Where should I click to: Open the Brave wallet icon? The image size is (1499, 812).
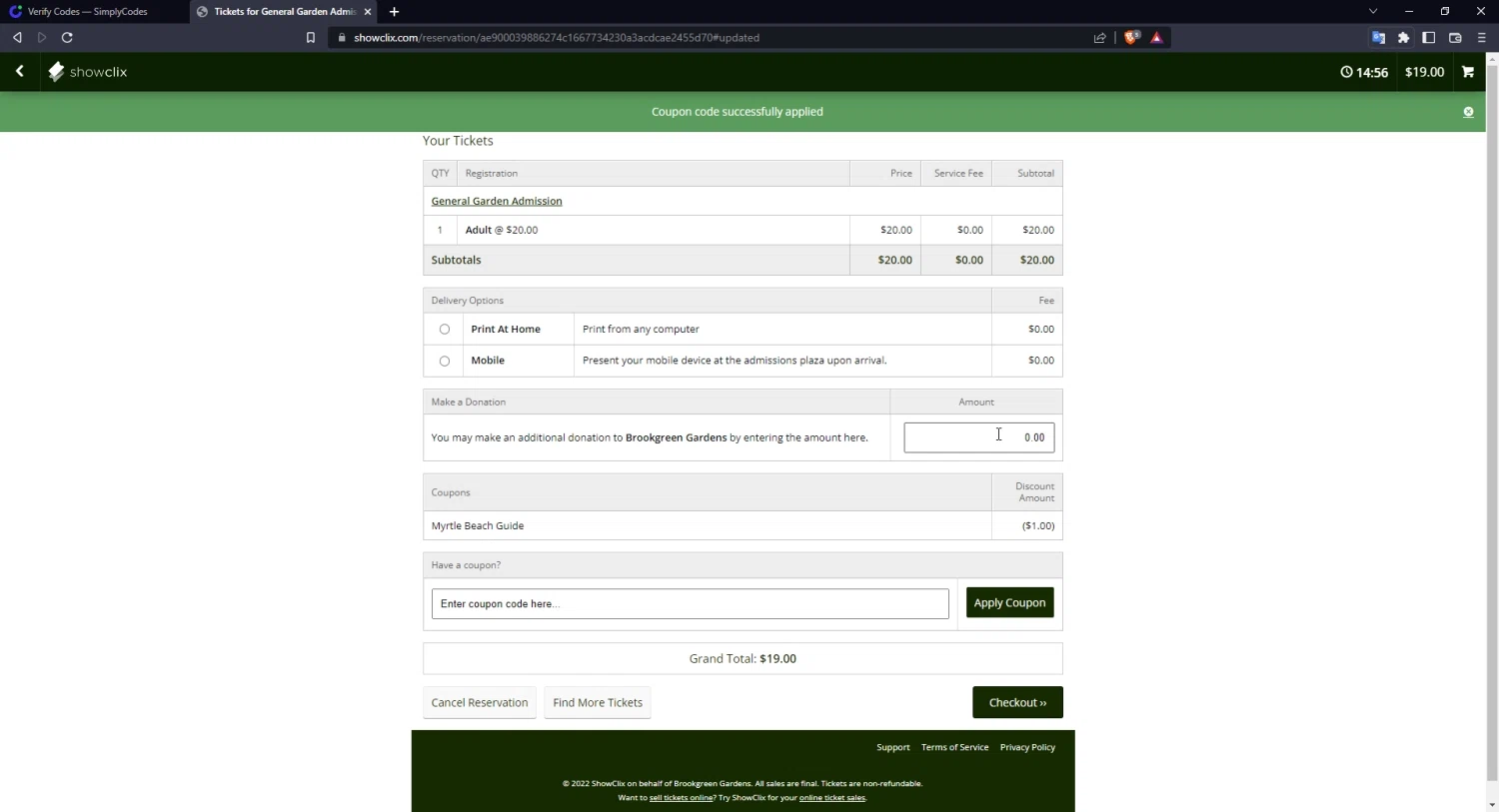(x=1455, y=38)
